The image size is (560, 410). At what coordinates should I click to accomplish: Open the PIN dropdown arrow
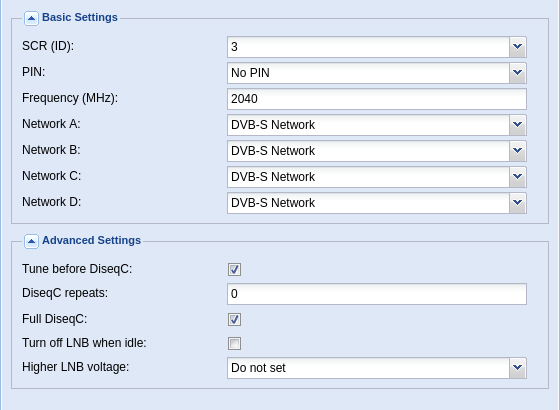point(518,73)
